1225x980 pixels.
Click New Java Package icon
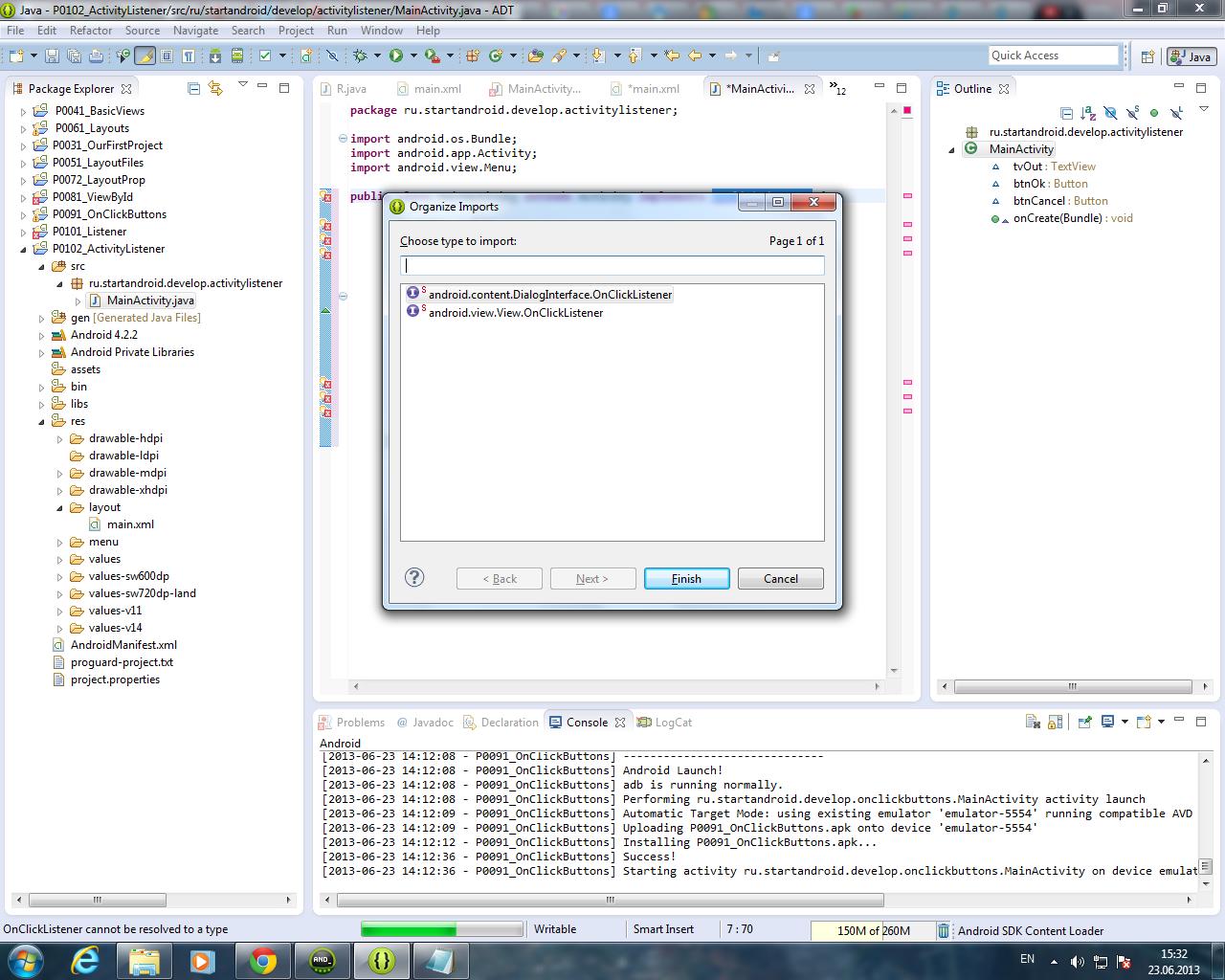pos(472,56)
